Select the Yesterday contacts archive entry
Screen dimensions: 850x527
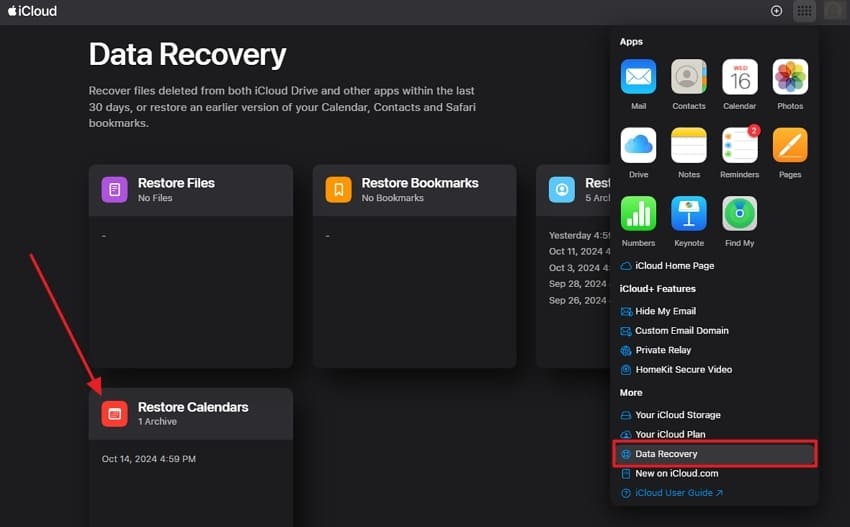579,235
